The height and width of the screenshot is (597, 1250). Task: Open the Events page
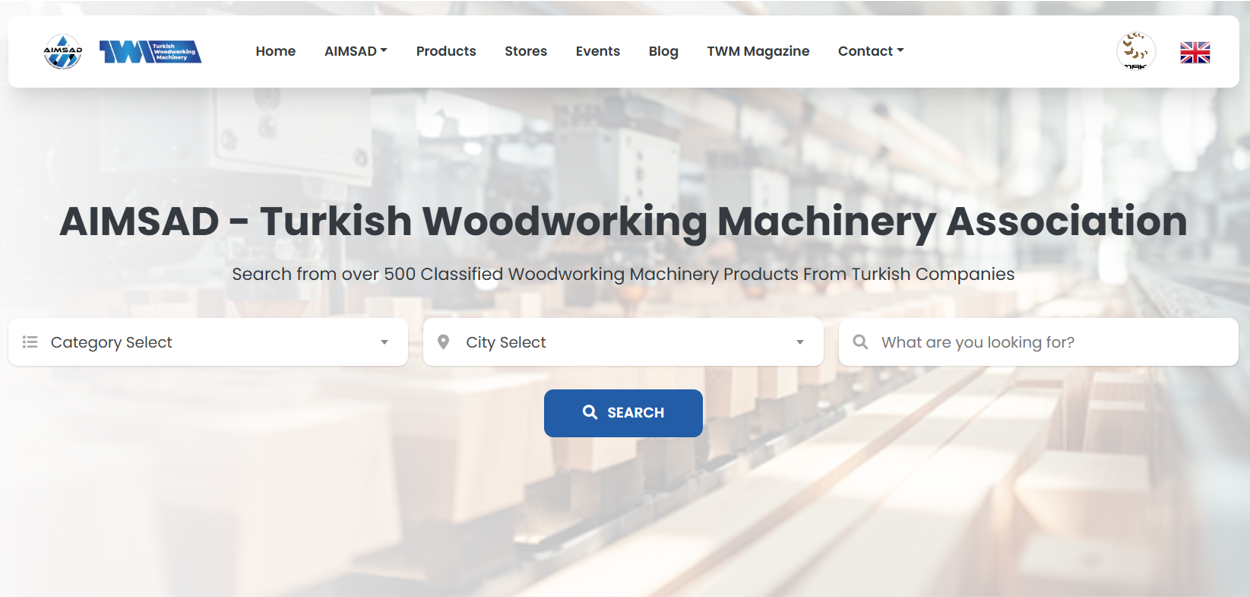tap(598, 51)
